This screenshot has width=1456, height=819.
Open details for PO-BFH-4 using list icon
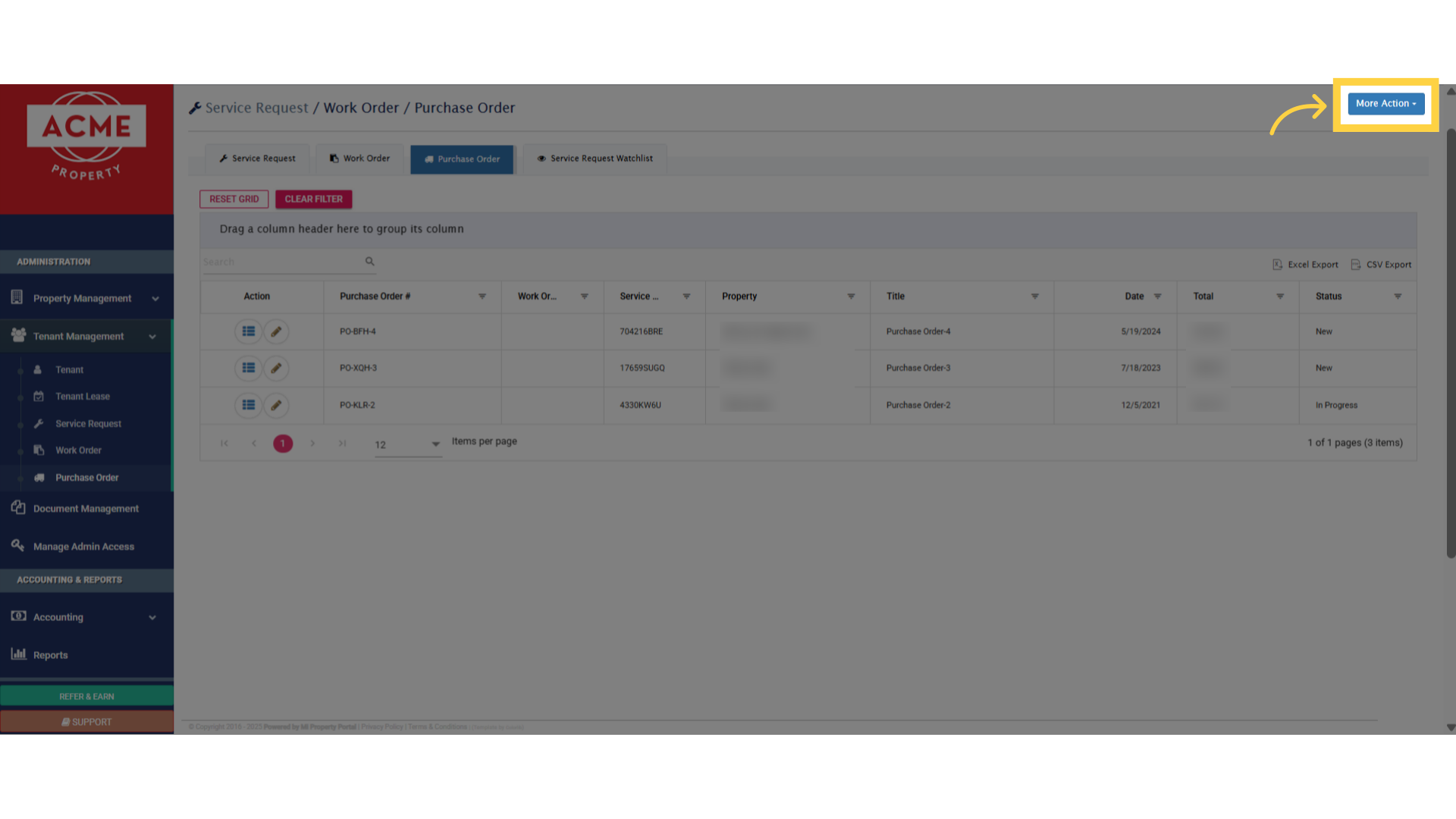pos(248,331)
